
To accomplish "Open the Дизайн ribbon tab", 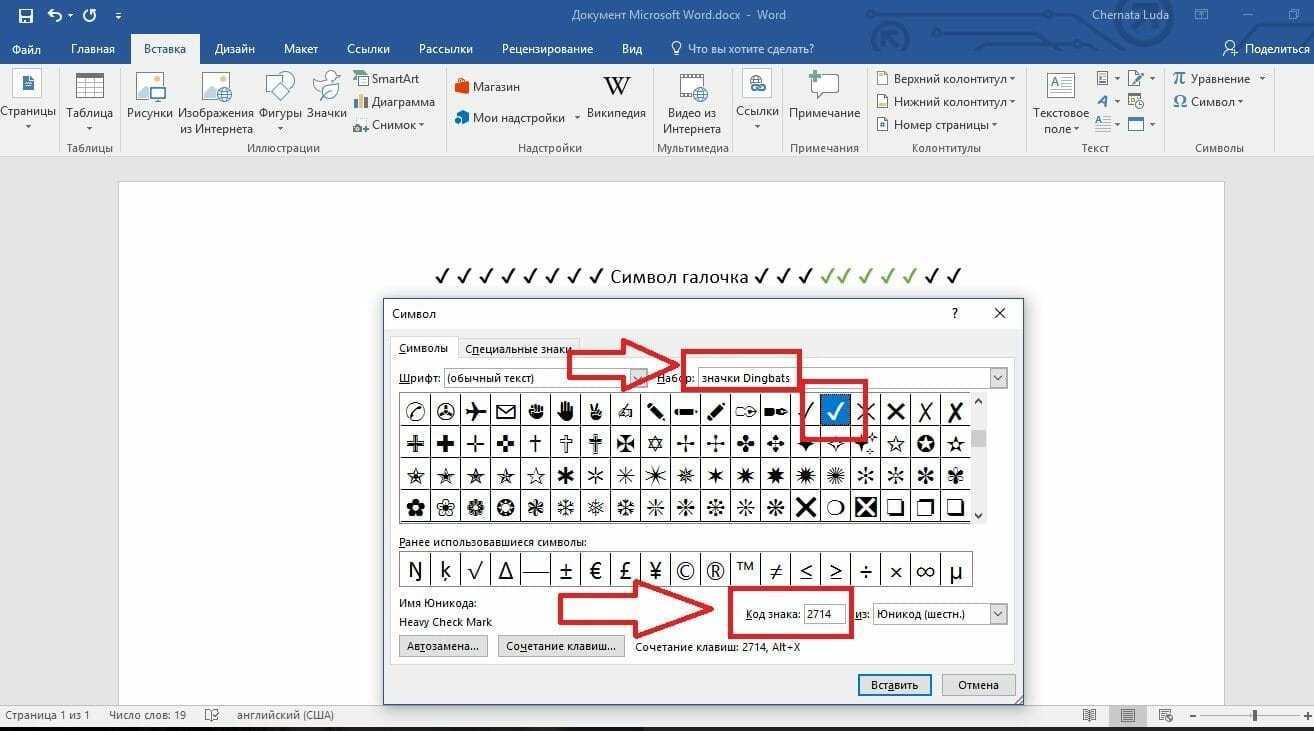I will pyautogui.click(x=234, y=49).
